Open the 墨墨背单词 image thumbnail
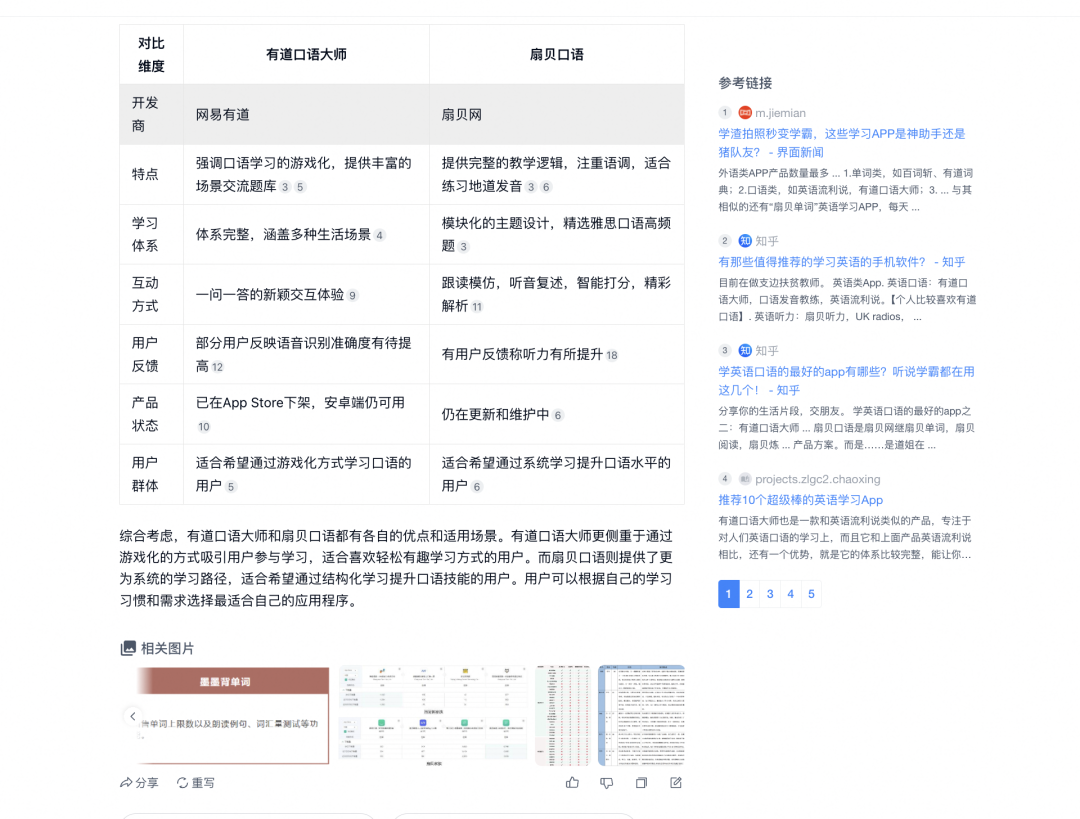1080x819 pixels. (232, 716)
